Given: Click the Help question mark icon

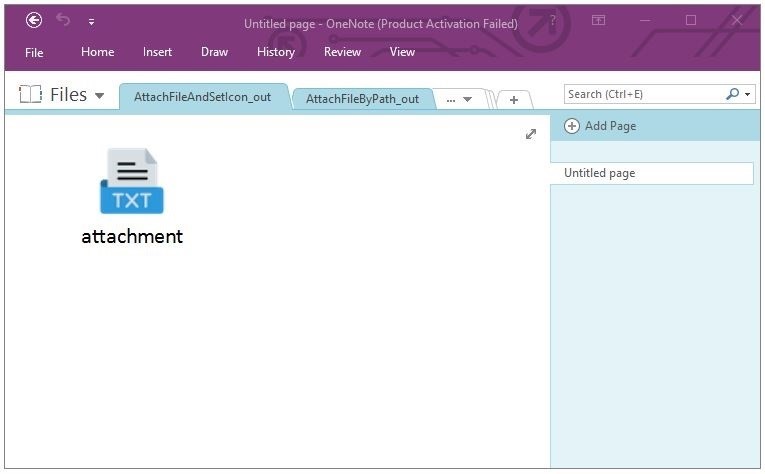Looking at the screenshot, I should coord(553,20).
